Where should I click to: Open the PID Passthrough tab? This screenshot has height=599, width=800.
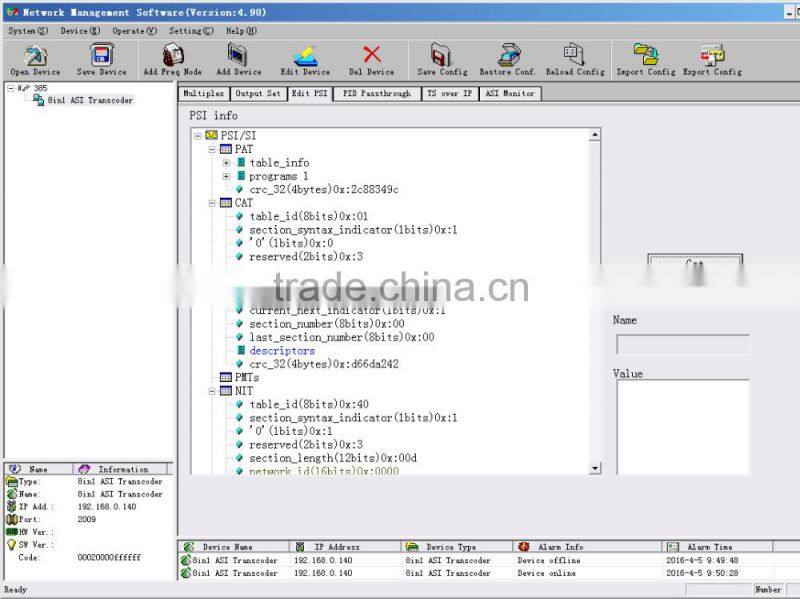(x=378, y=93)
